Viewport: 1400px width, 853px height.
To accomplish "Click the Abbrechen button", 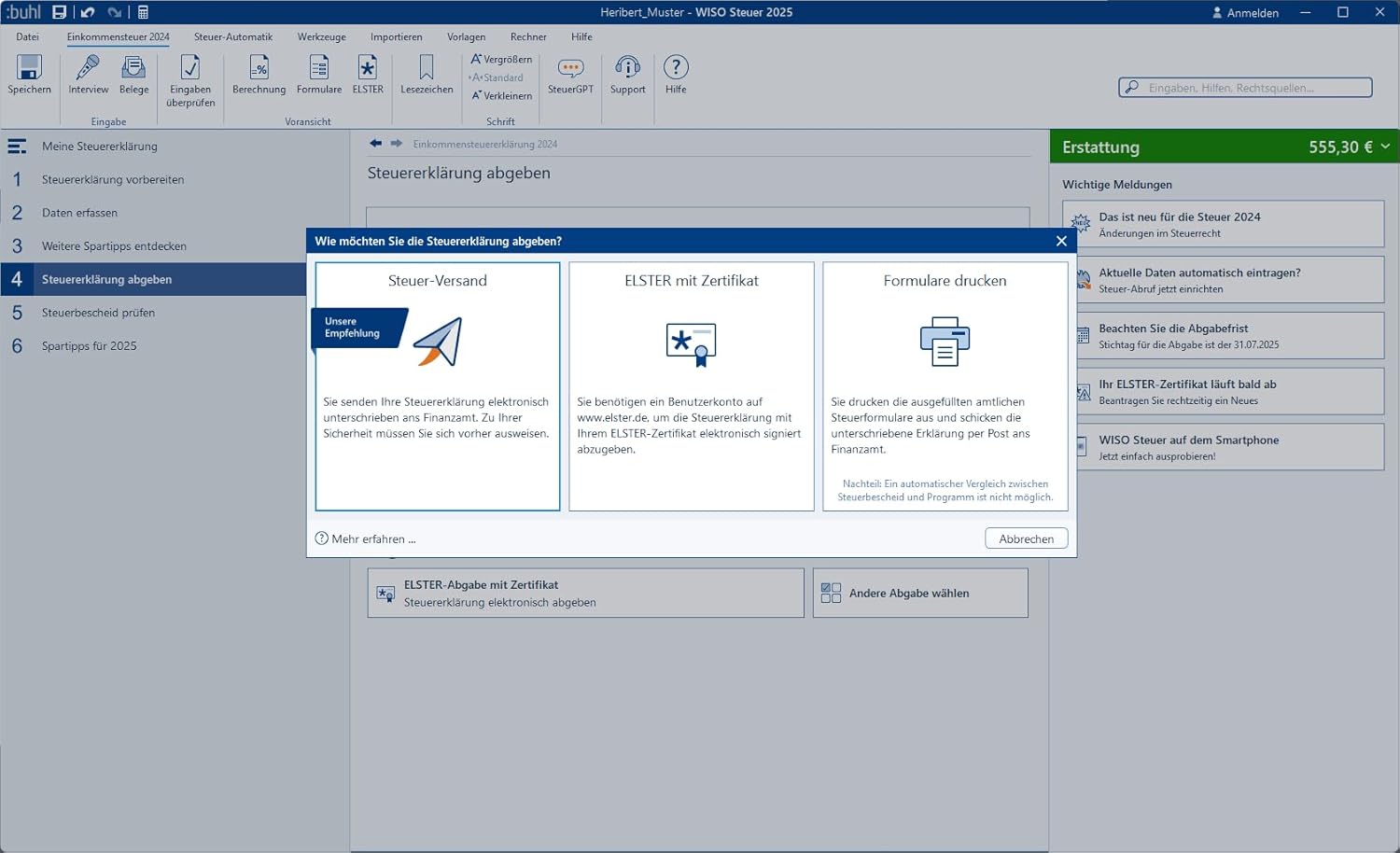I will (1027, 538).
